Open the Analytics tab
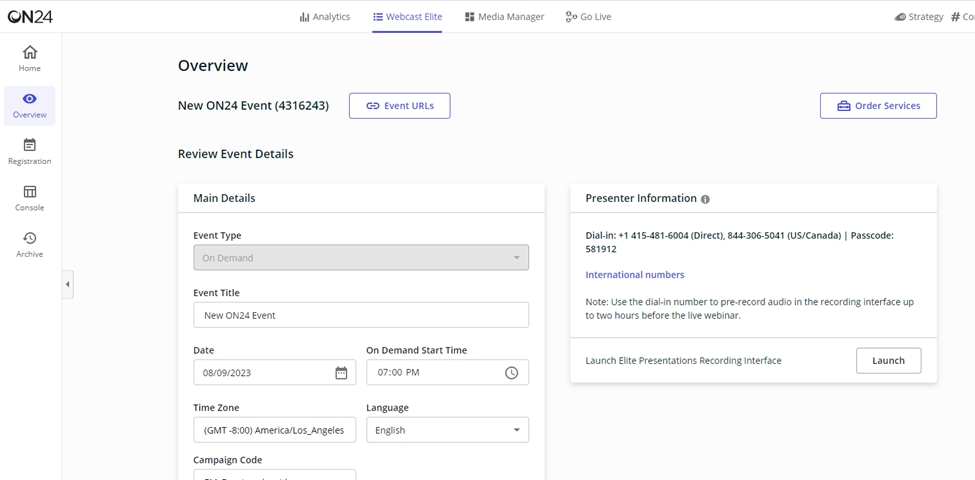Viewport: 975px width, 480px height. tap(325, 17)
